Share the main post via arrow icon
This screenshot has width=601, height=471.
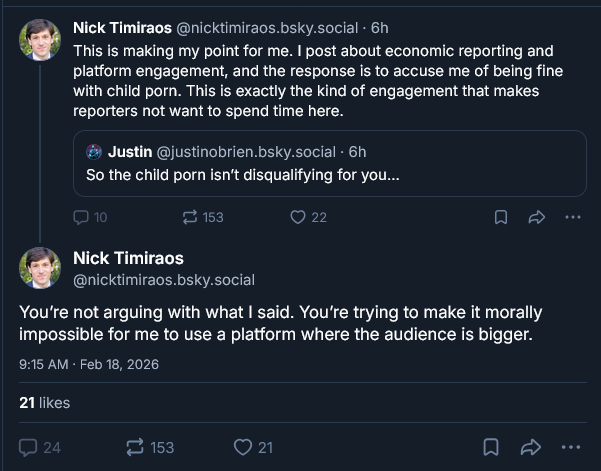pos(531,447)
